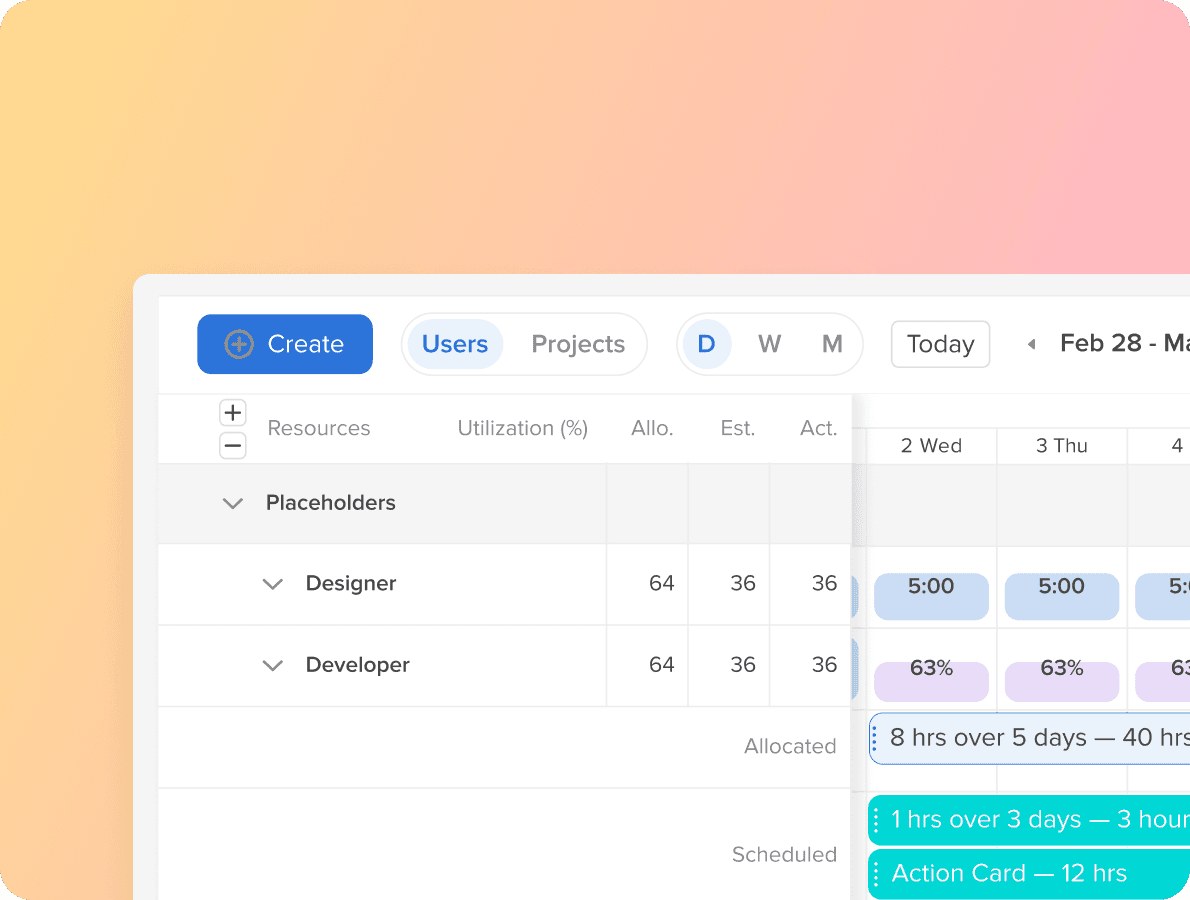Click the drag handle on the 8 hrs allocation bar

point(877,737)
